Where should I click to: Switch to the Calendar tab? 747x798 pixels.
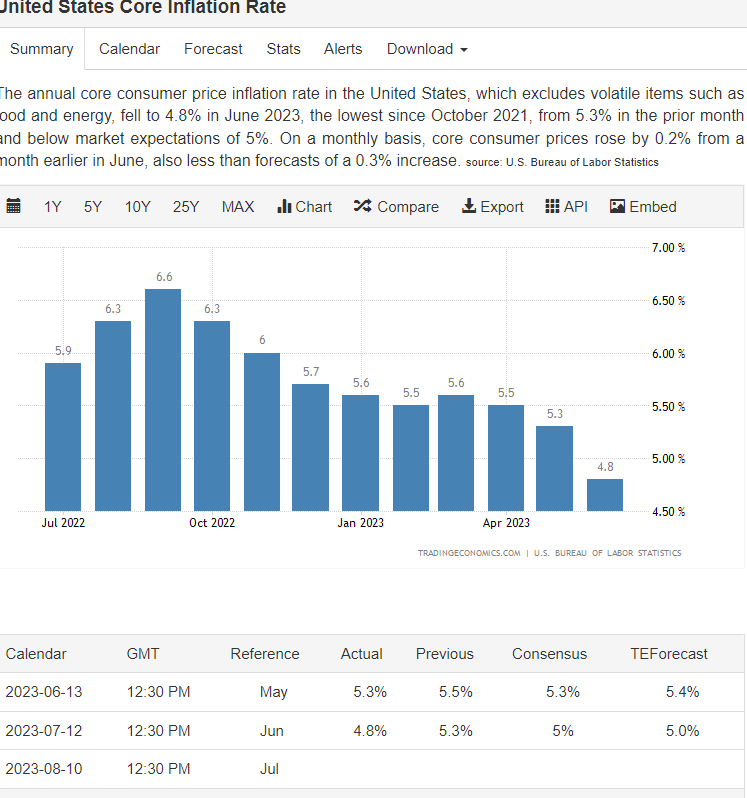pyautogui.click(x=129, y=49)
